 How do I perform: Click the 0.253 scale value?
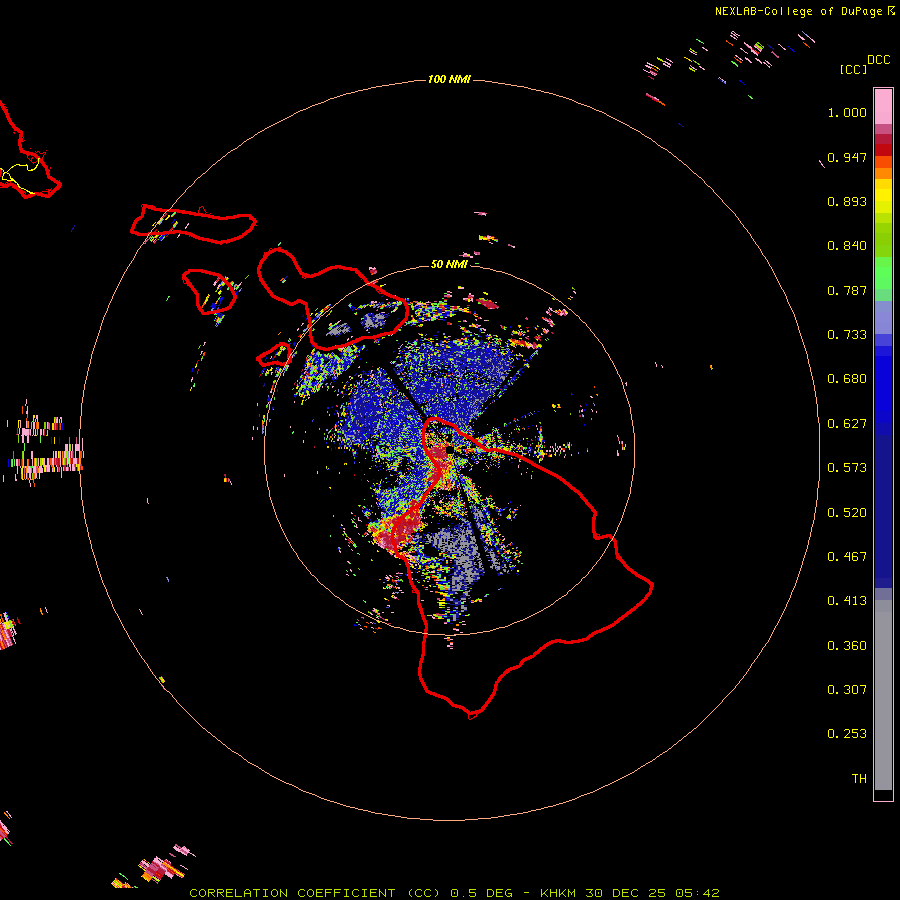(847, 734)
